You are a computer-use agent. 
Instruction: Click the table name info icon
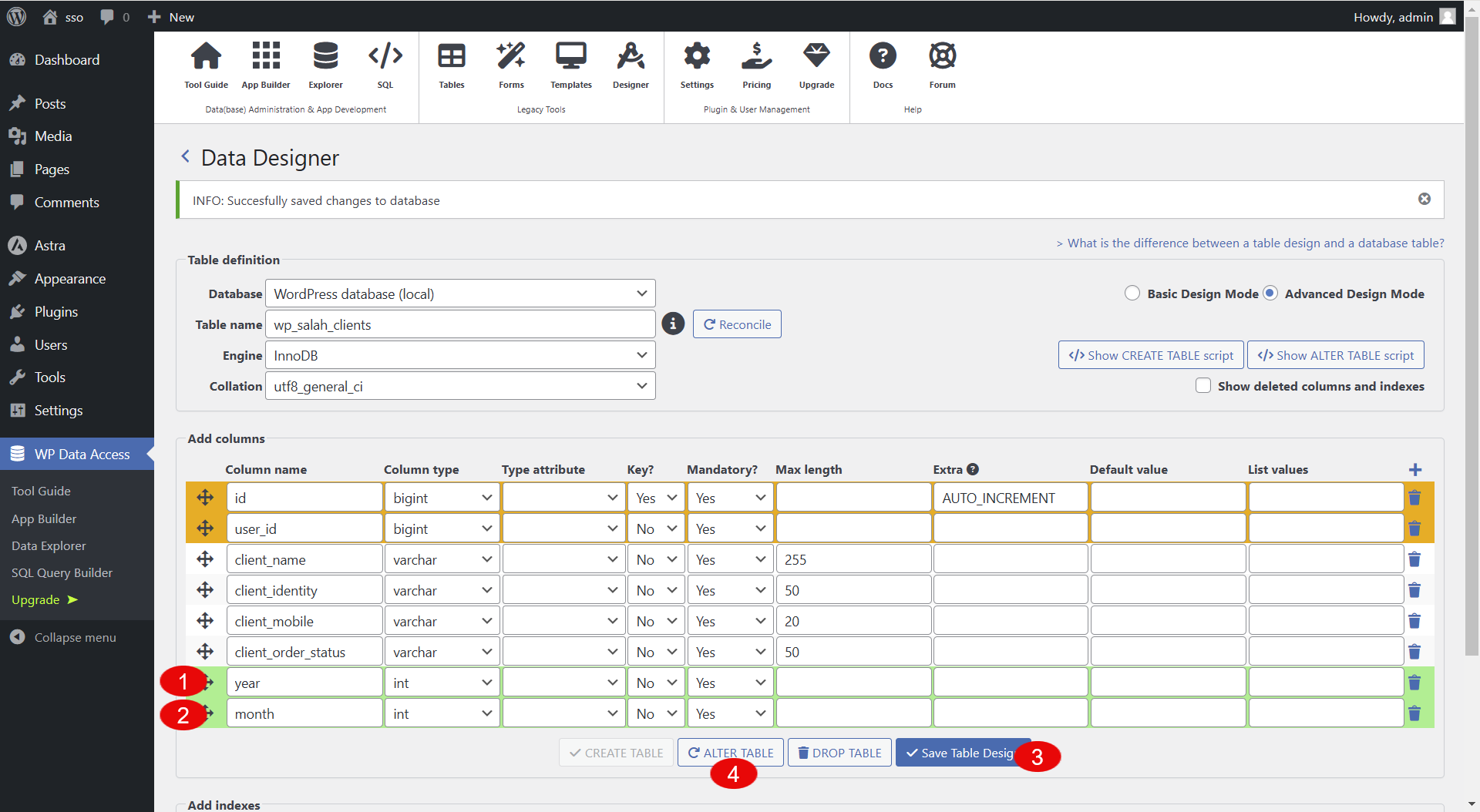pos(673,324)
